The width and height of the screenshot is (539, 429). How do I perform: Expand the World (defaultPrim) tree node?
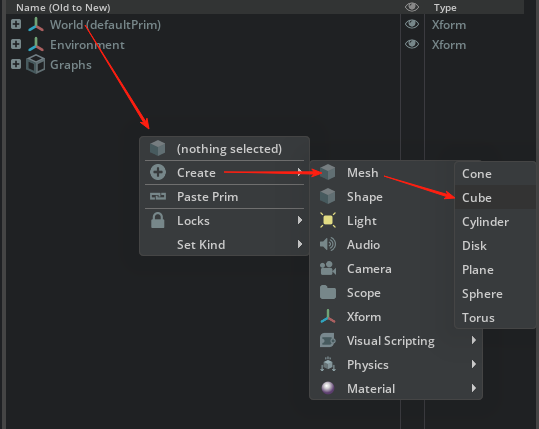tap(16, 24)
